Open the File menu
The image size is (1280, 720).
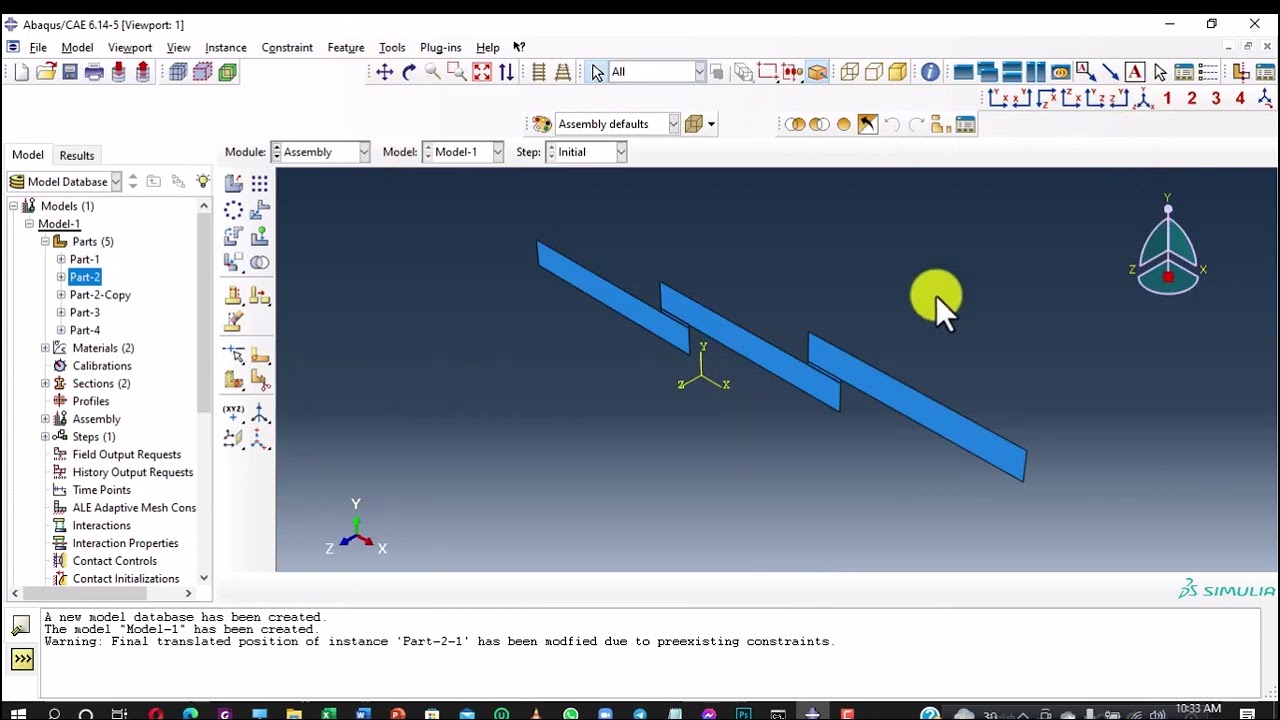[38, 47]
